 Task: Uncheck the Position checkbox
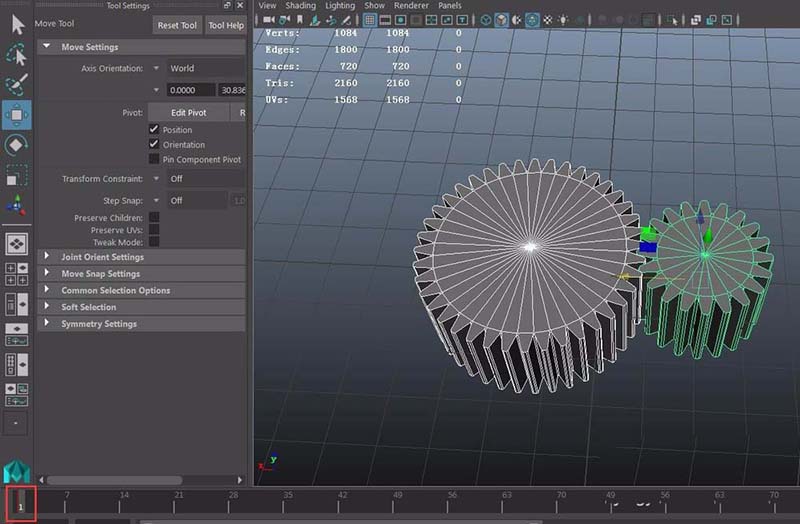tap(154, 130)
